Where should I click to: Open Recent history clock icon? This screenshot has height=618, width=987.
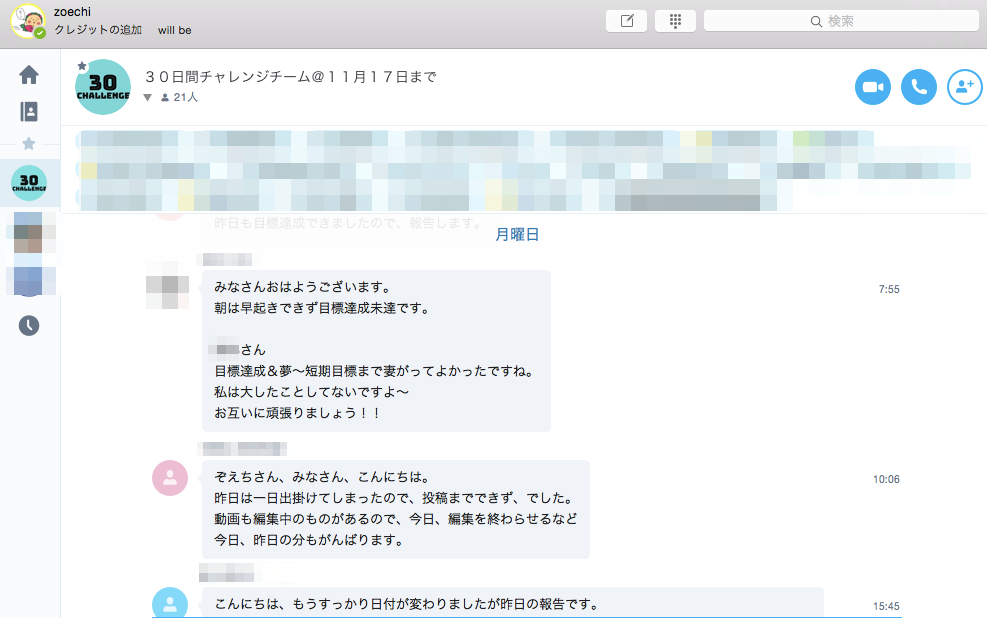[29, 325]
